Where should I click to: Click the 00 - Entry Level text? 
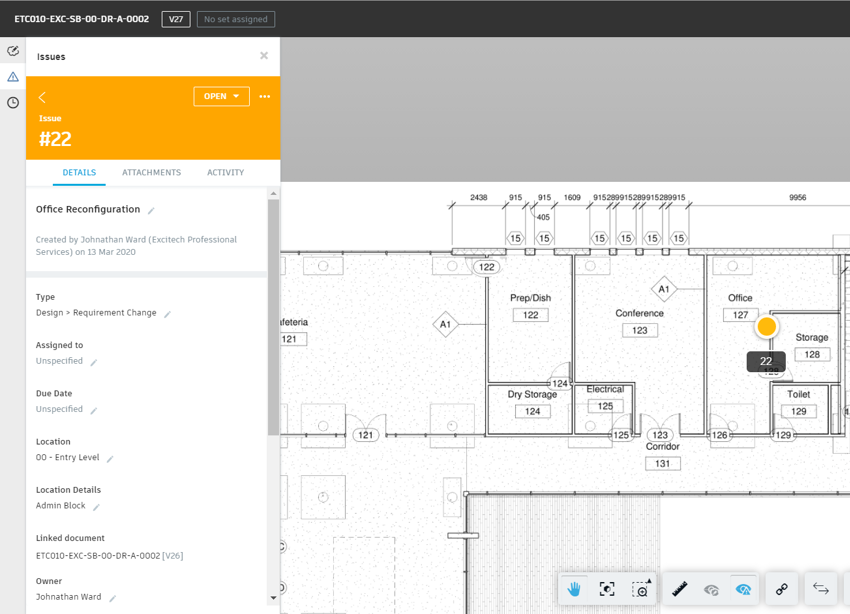coord(67,457)
